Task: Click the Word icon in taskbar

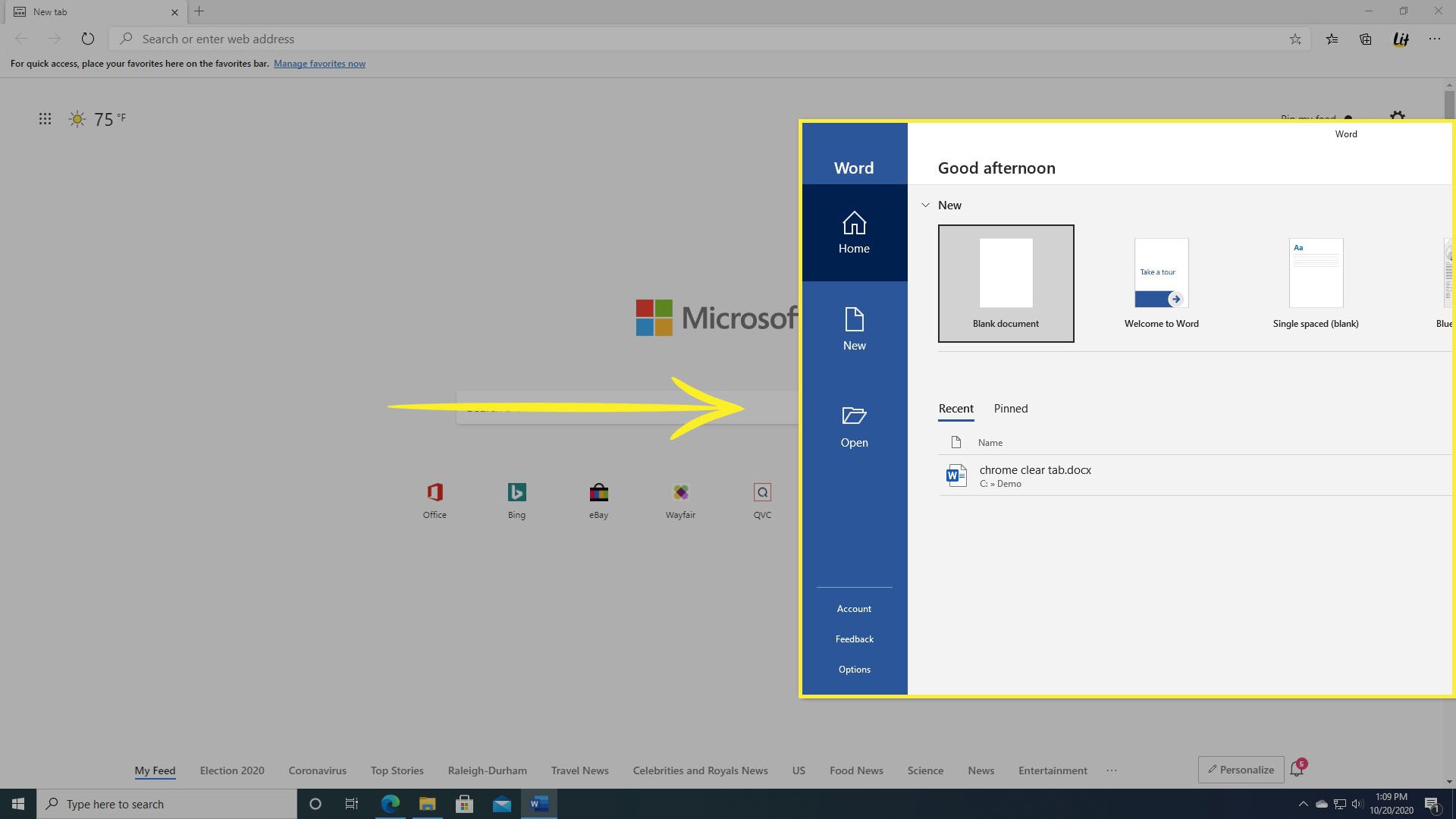Action: click(539, 803)
